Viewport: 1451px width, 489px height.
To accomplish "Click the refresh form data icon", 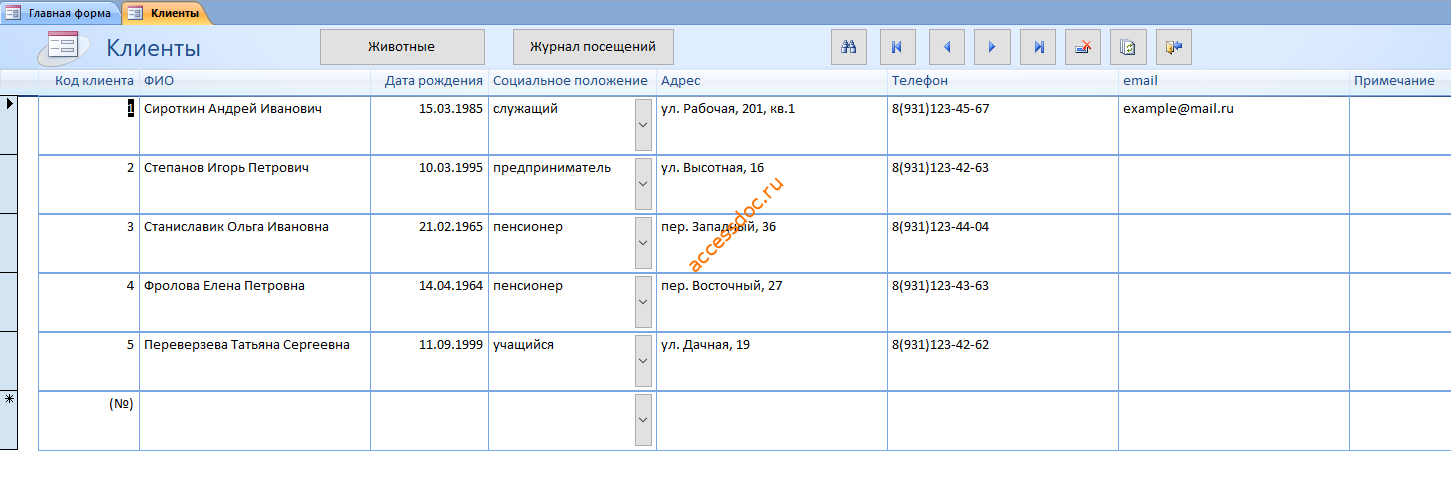I will click(1129, 46).
